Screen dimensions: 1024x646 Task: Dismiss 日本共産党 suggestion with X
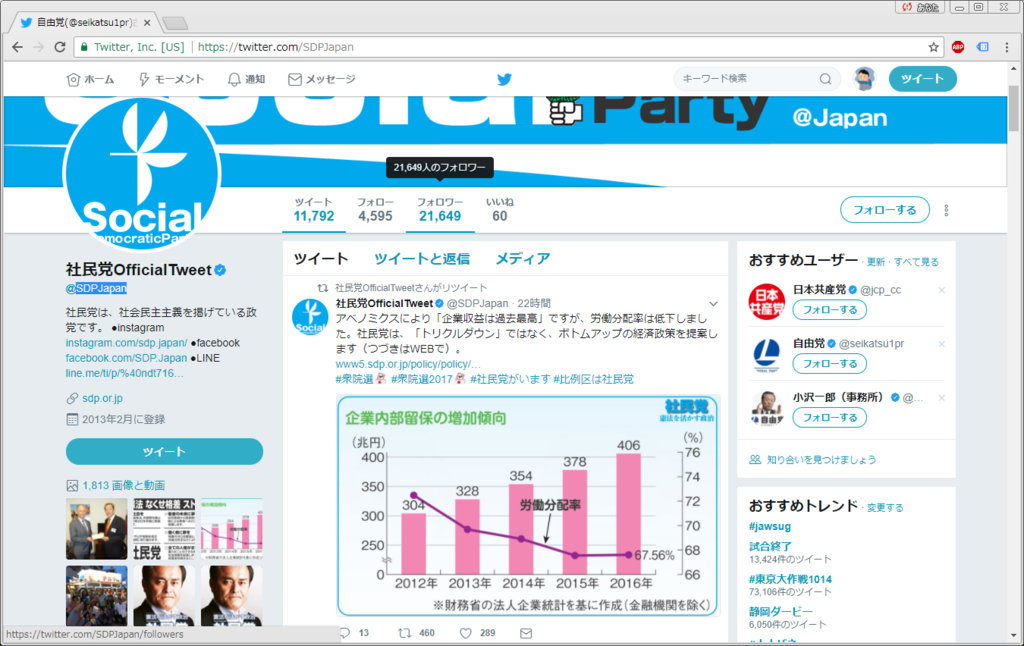pos(941,290)
